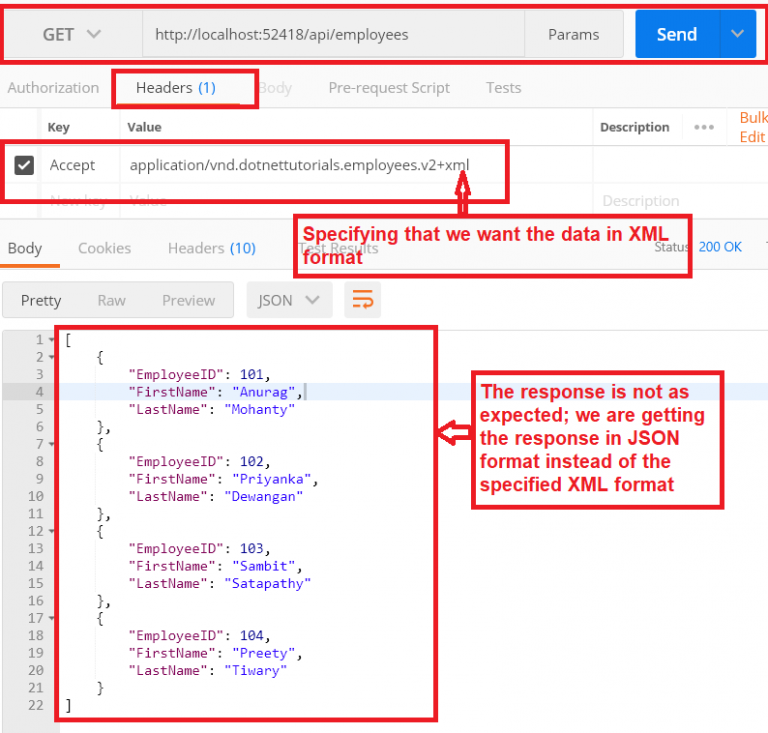Select the Preview view
This screenshot has height=733, width=768.
click(189, 301)
